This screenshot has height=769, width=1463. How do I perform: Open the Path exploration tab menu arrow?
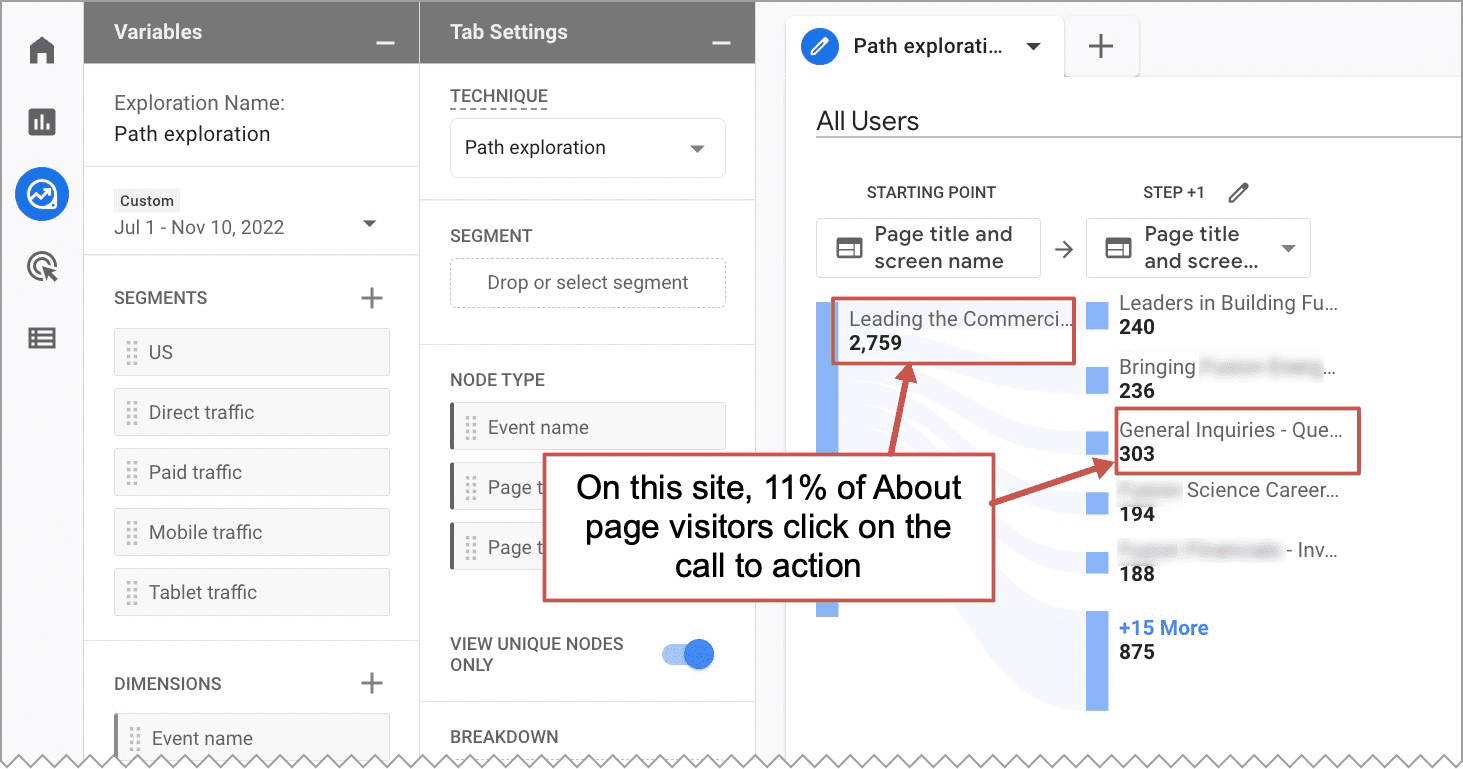click(x=1034, y=47)
